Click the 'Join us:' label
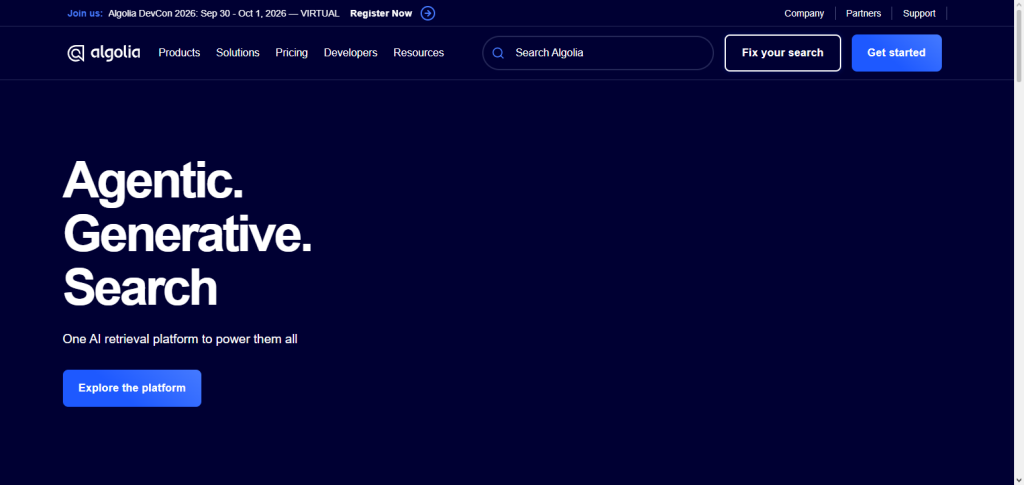1024x485 pixels. [85, 13]
